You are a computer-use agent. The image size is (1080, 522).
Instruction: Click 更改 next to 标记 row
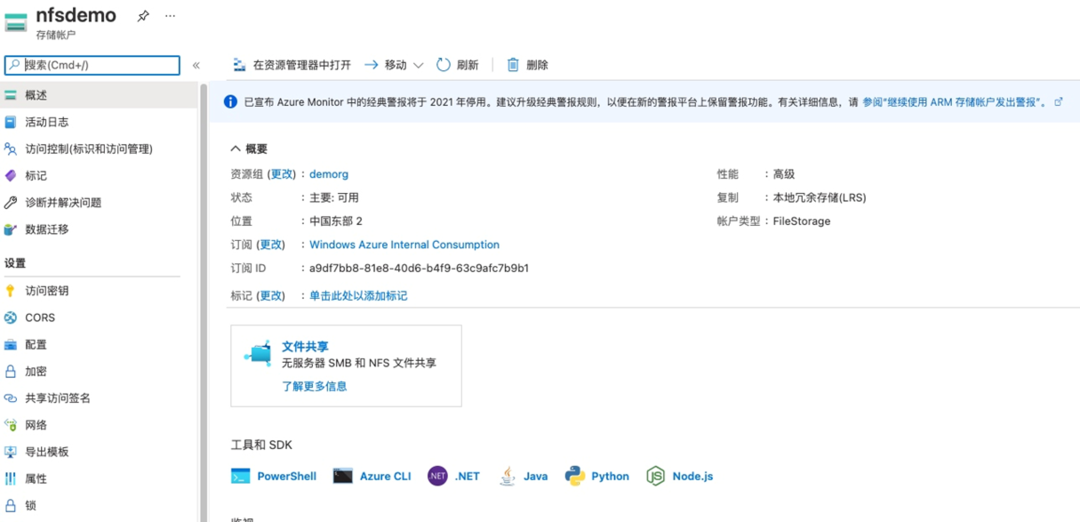271,295
